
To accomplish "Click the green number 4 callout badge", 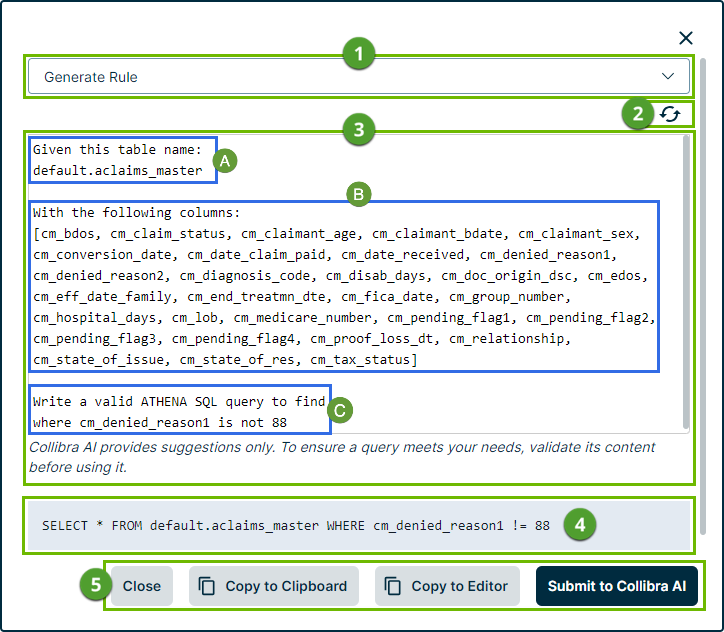I will pyautogui.click(x=579, y=525).
